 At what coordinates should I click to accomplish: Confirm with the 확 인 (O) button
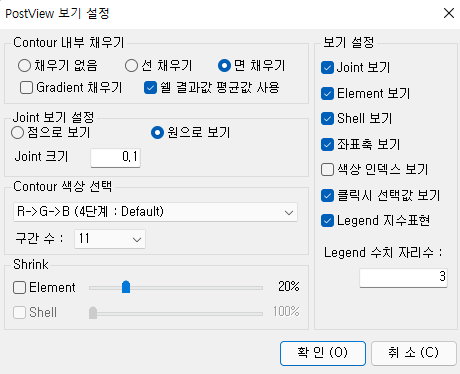pos(323,353)
